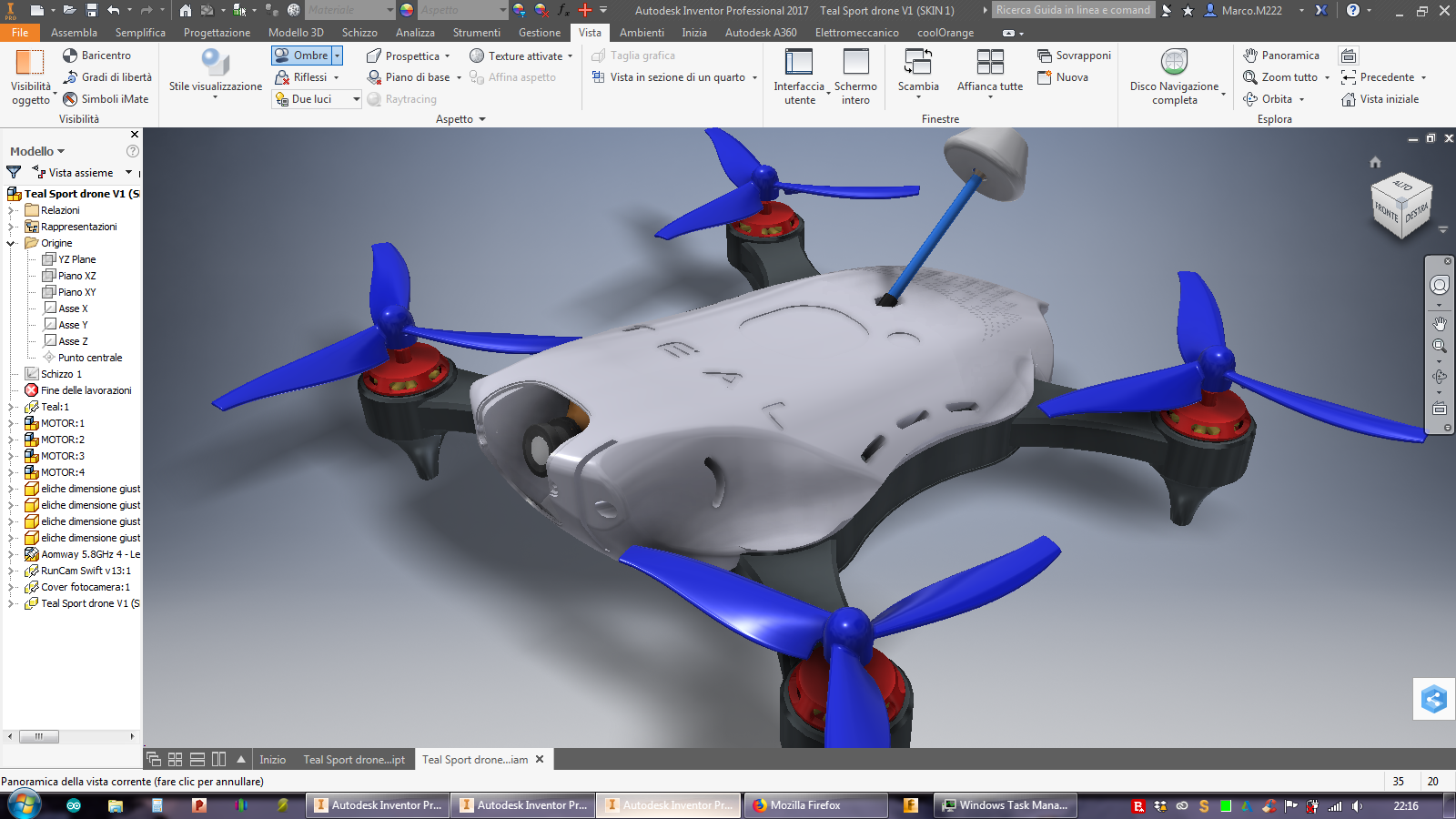Click Vista iniziale home view icon
Image resolution: width=1456 pixels, height=819 pixels.
click(x=1349, y=99)
